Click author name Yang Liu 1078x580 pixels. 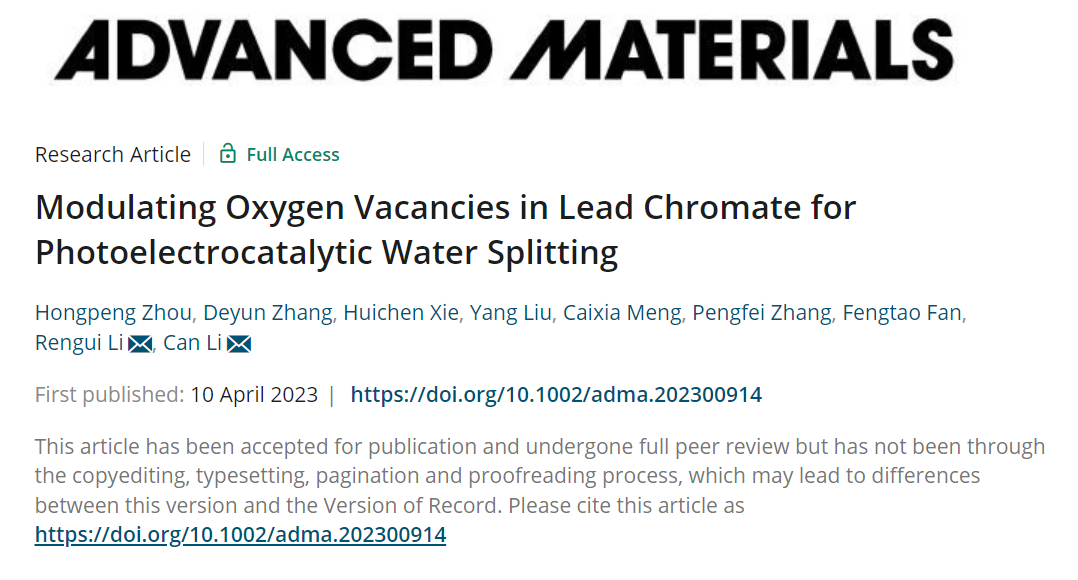pyautogui.click(x=511, y=313)
